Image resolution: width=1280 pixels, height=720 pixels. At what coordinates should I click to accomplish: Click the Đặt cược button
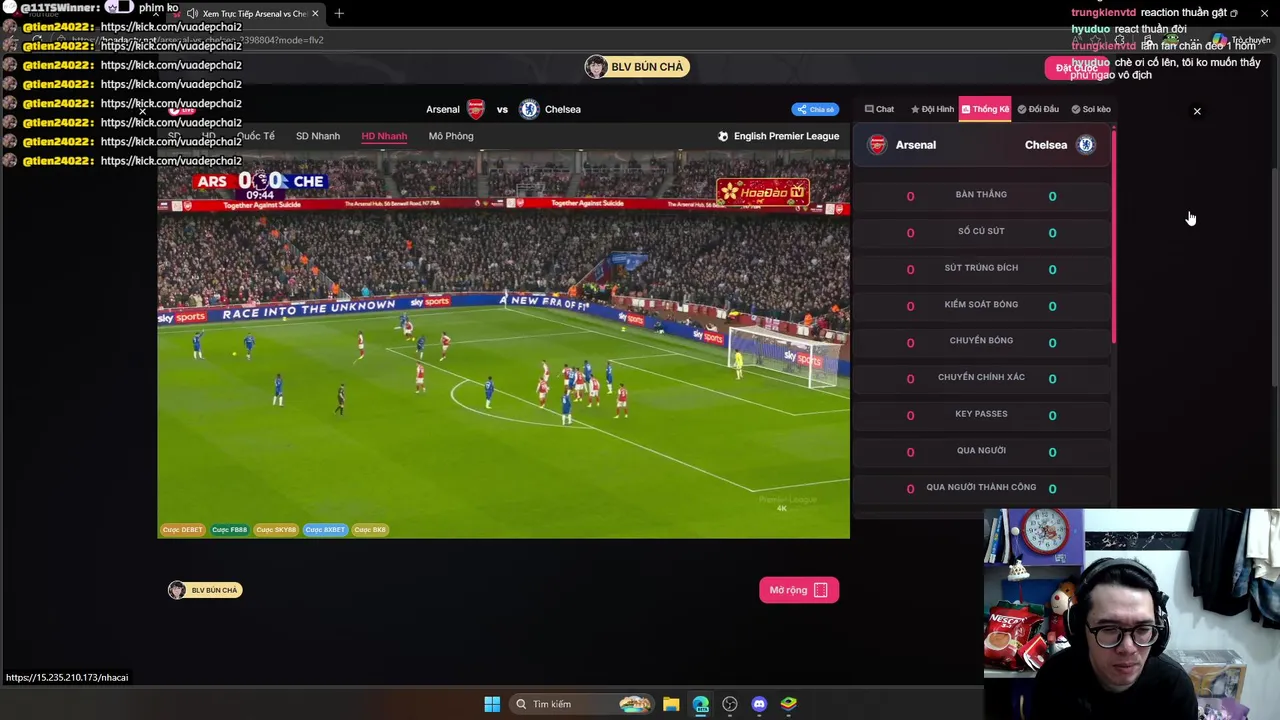[1075, 68]
